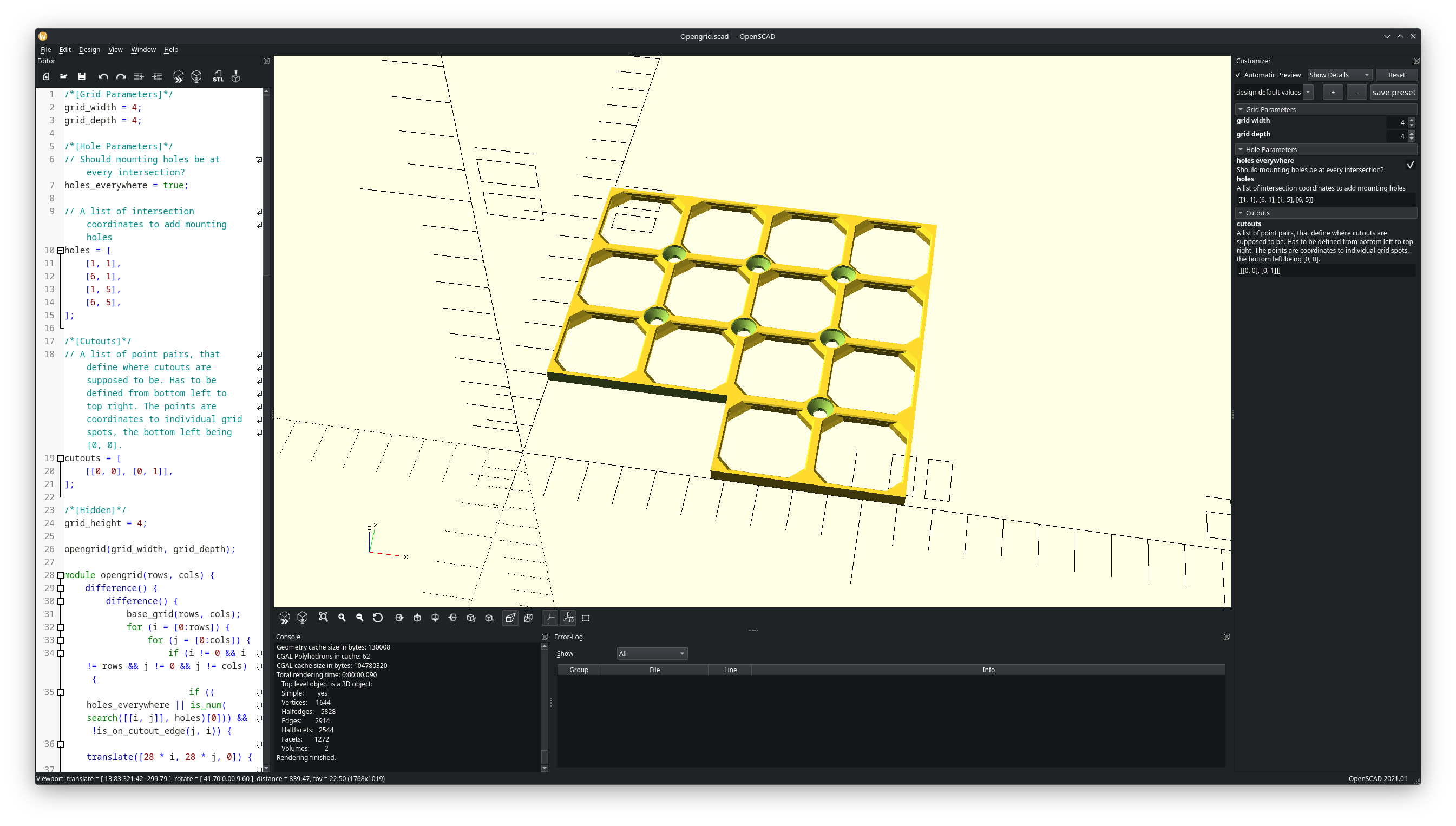
Task: Toggle Show Edges in viewport
Action: point(586,618)
